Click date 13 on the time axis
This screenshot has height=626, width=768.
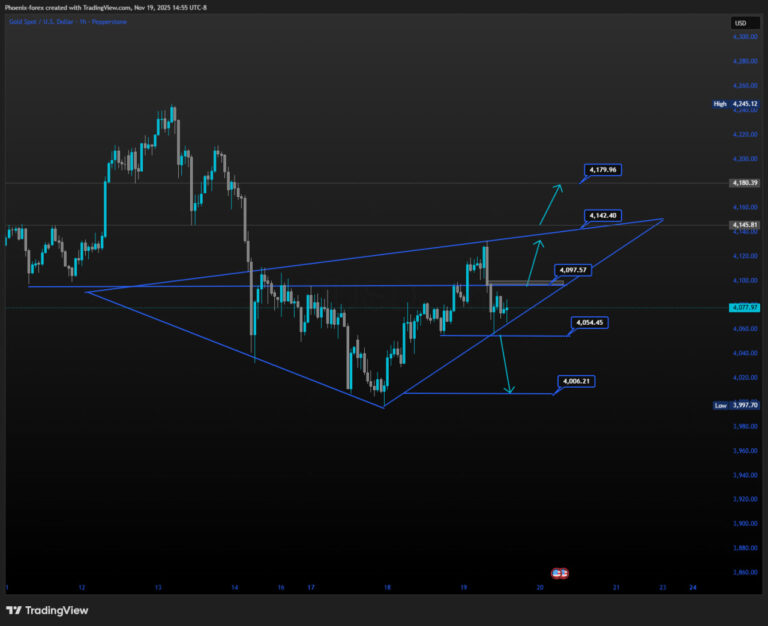(158, 588)
